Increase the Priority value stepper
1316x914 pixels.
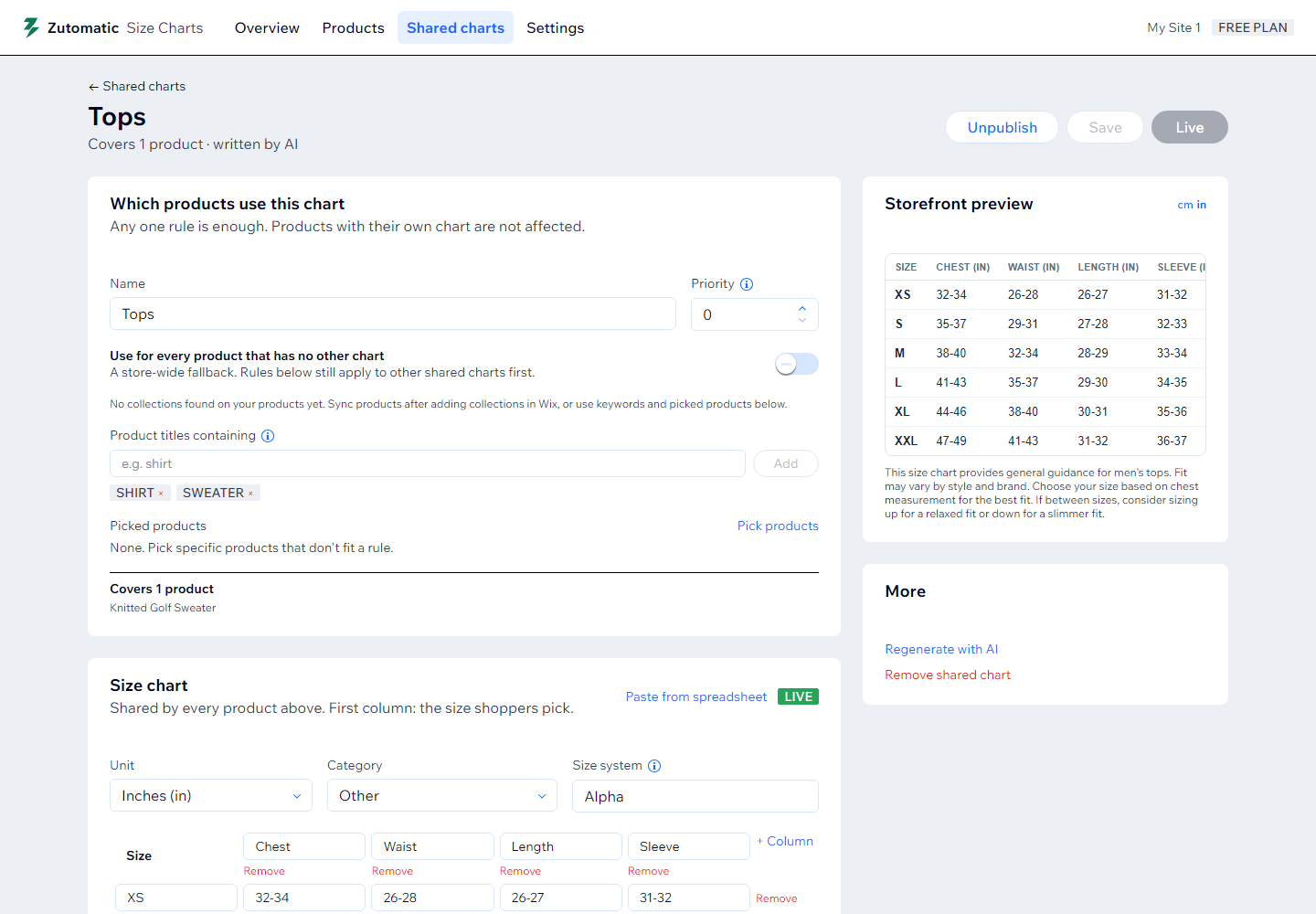point(802,308)
